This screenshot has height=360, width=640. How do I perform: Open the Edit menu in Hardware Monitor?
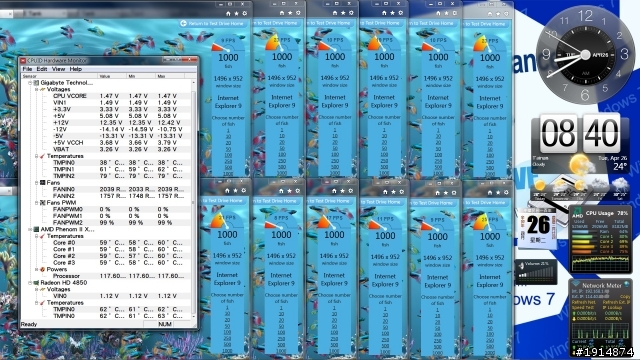click(x=42, y=69)
